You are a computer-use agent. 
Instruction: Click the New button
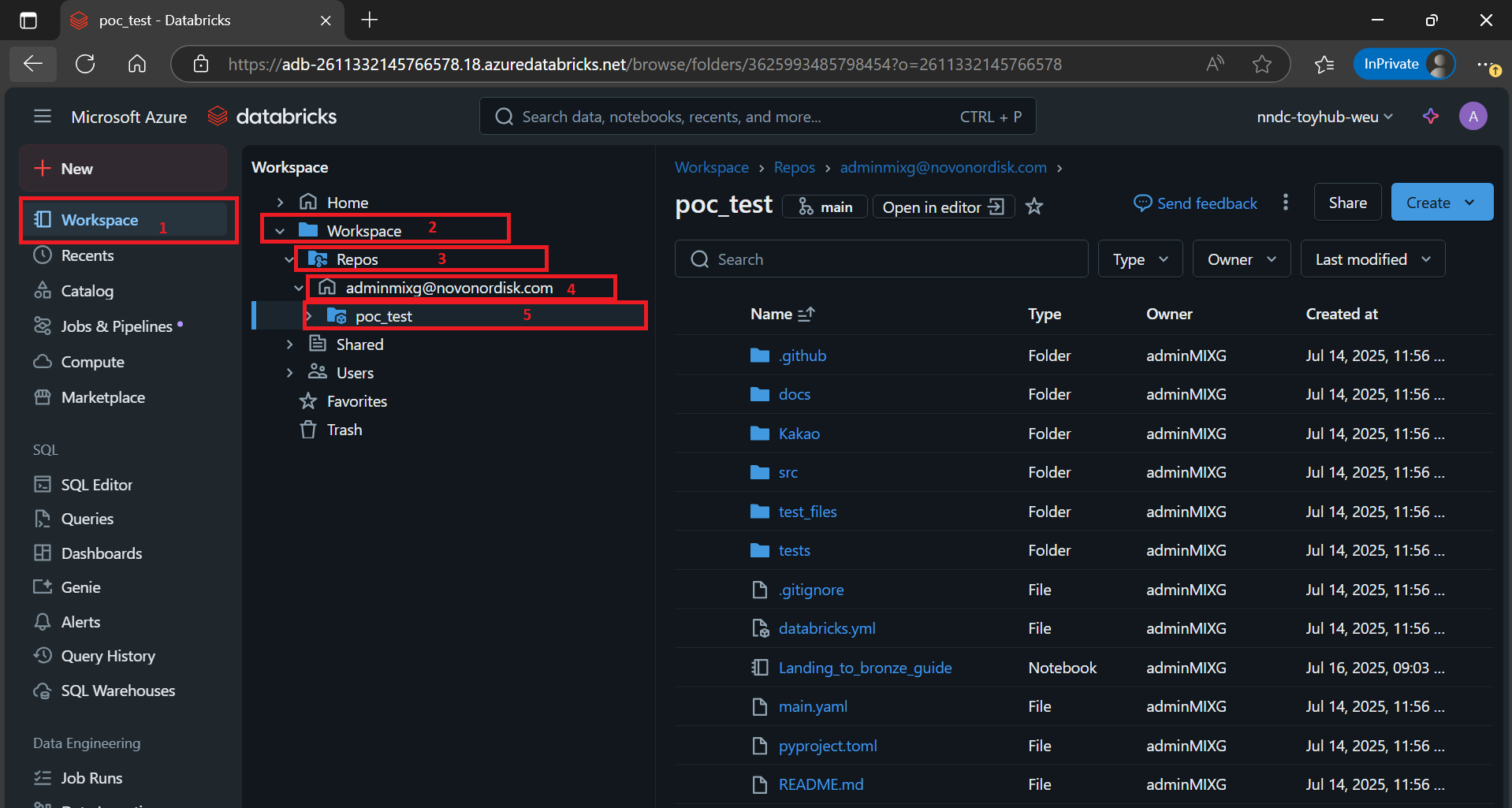(x=123, y=169)
